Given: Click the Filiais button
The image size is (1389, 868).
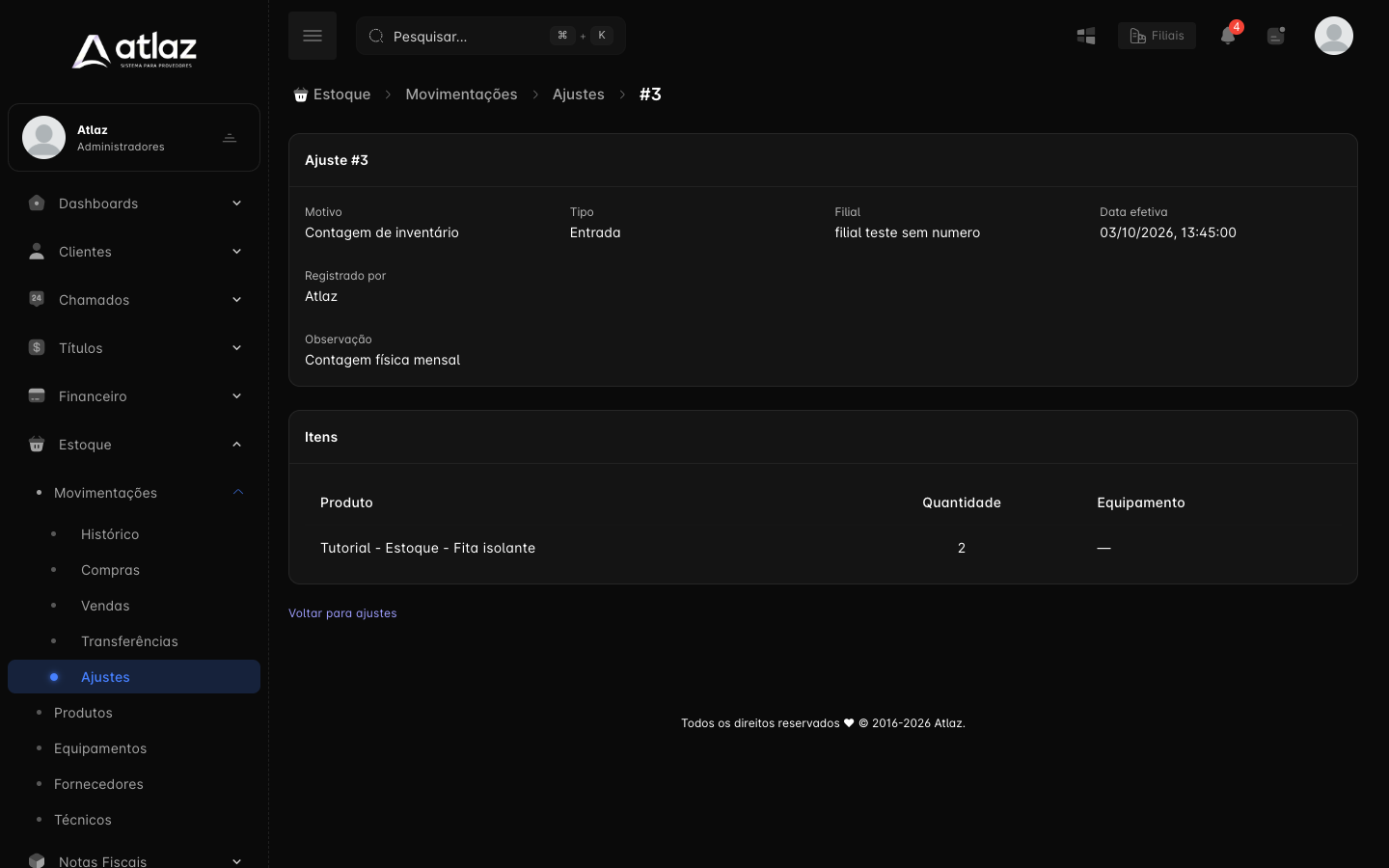Looking at the screenshot, I should pos(1157,36).
